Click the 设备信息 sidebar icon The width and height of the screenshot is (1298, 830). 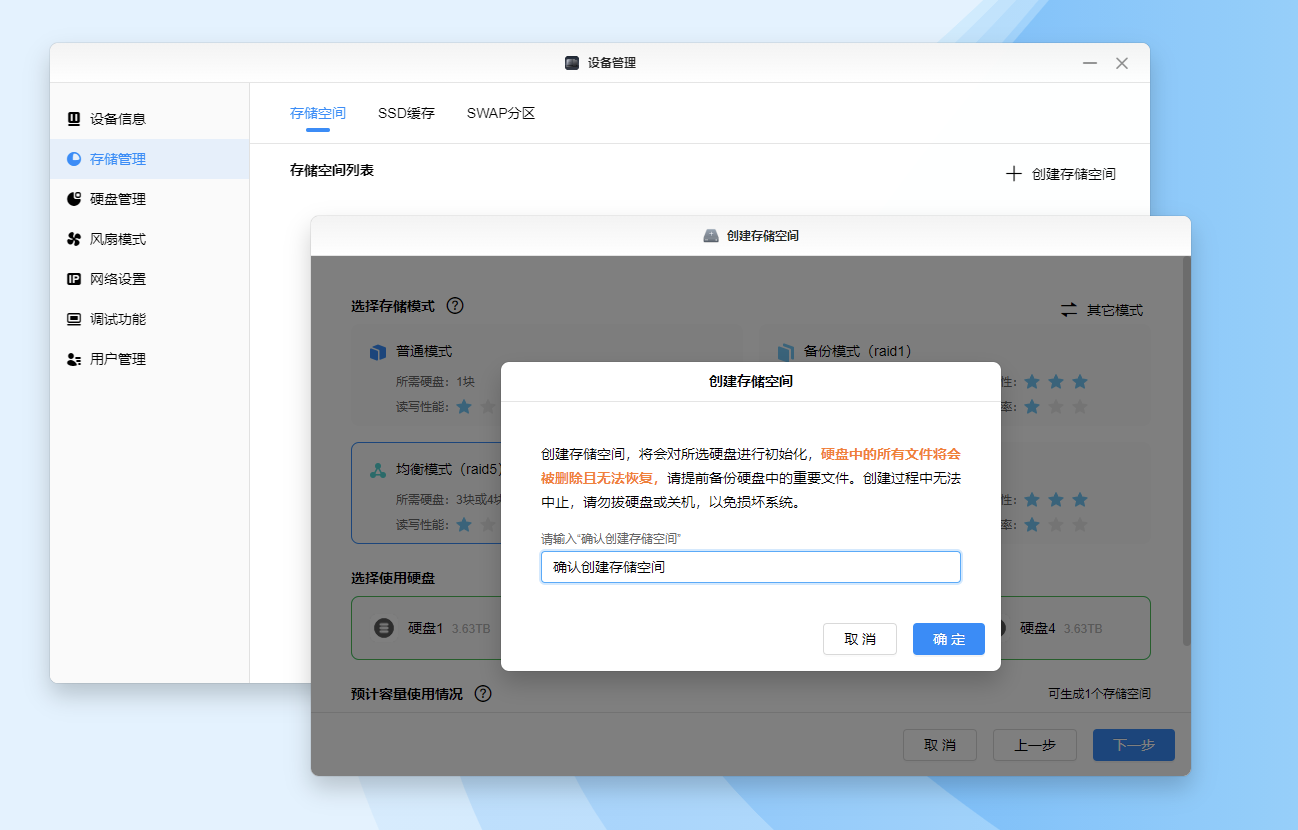pos(74,119)
